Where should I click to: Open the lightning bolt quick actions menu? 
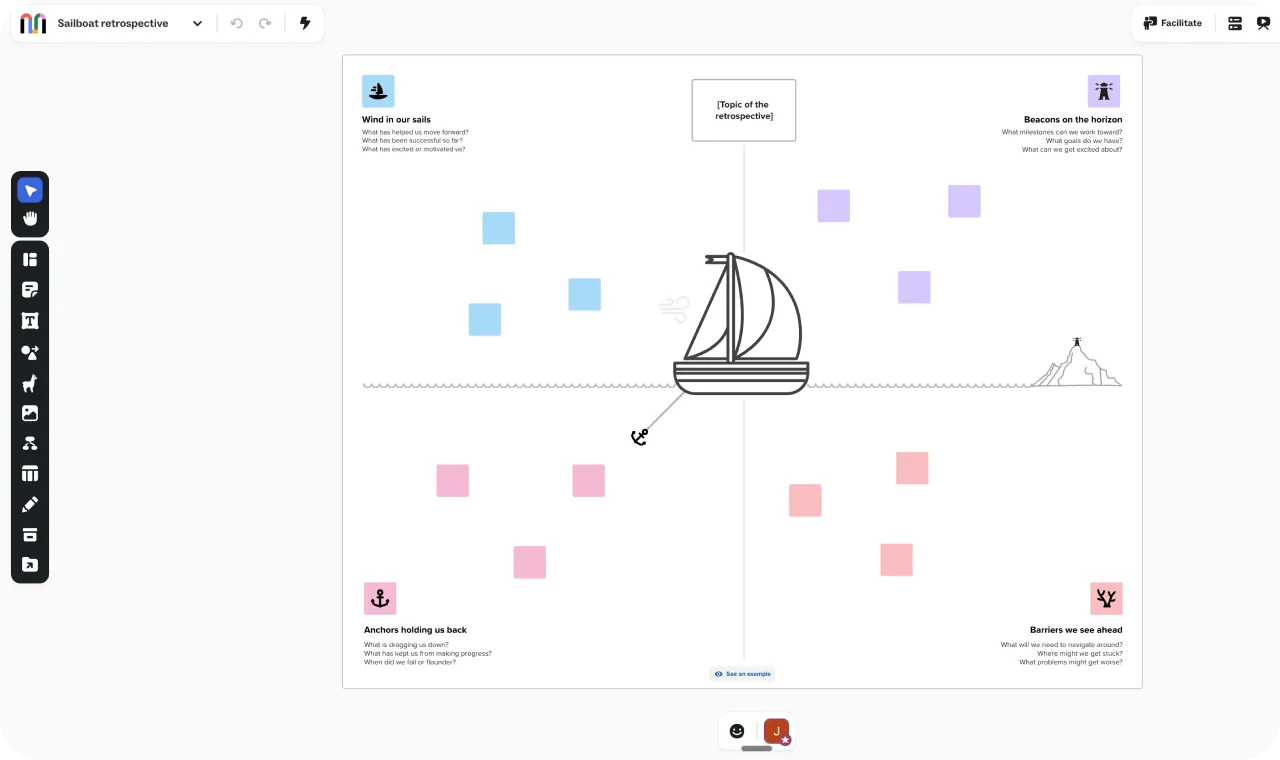305,23
